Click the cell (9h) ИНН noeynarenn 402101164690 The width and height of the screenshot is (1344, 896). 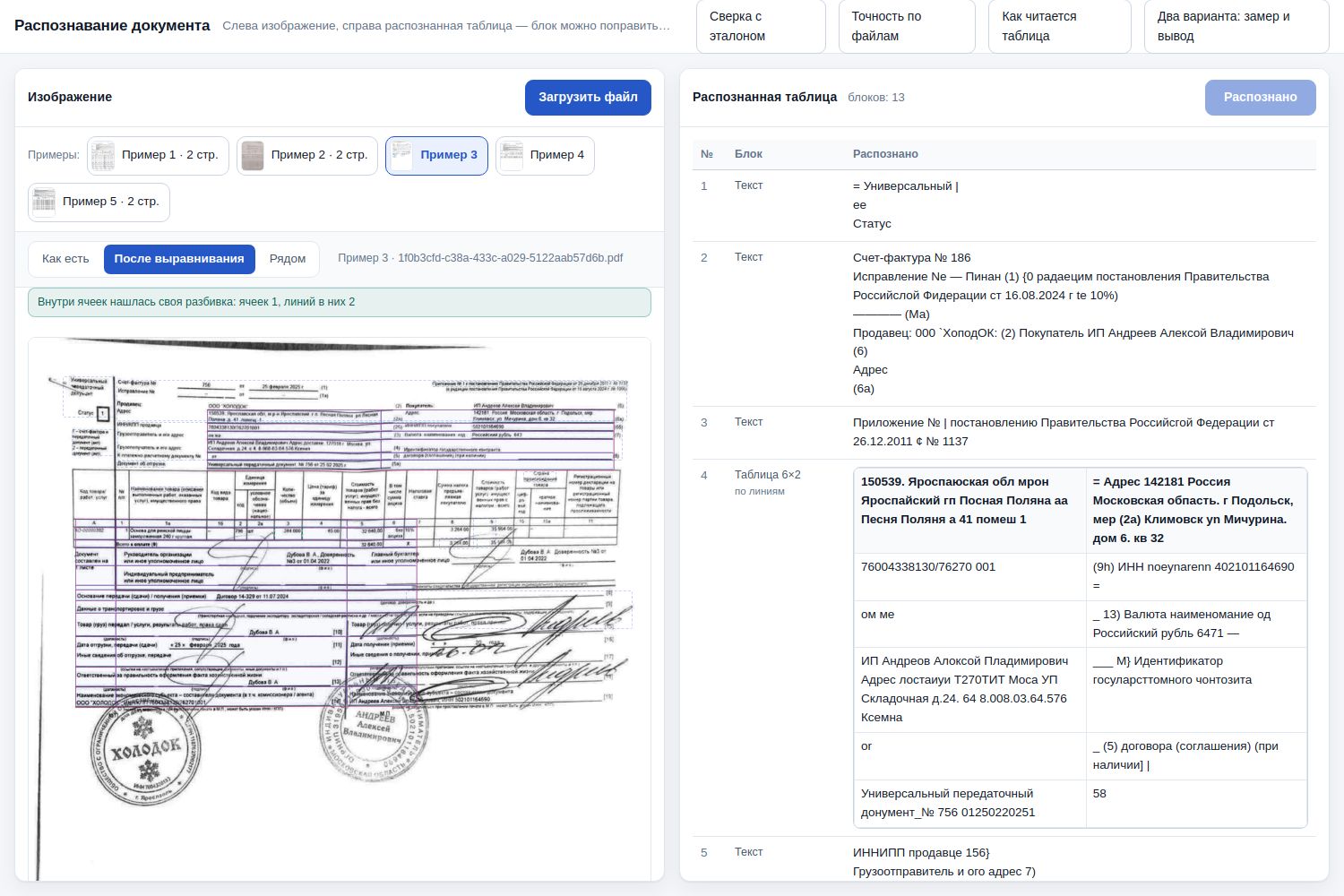(1196, 576)
